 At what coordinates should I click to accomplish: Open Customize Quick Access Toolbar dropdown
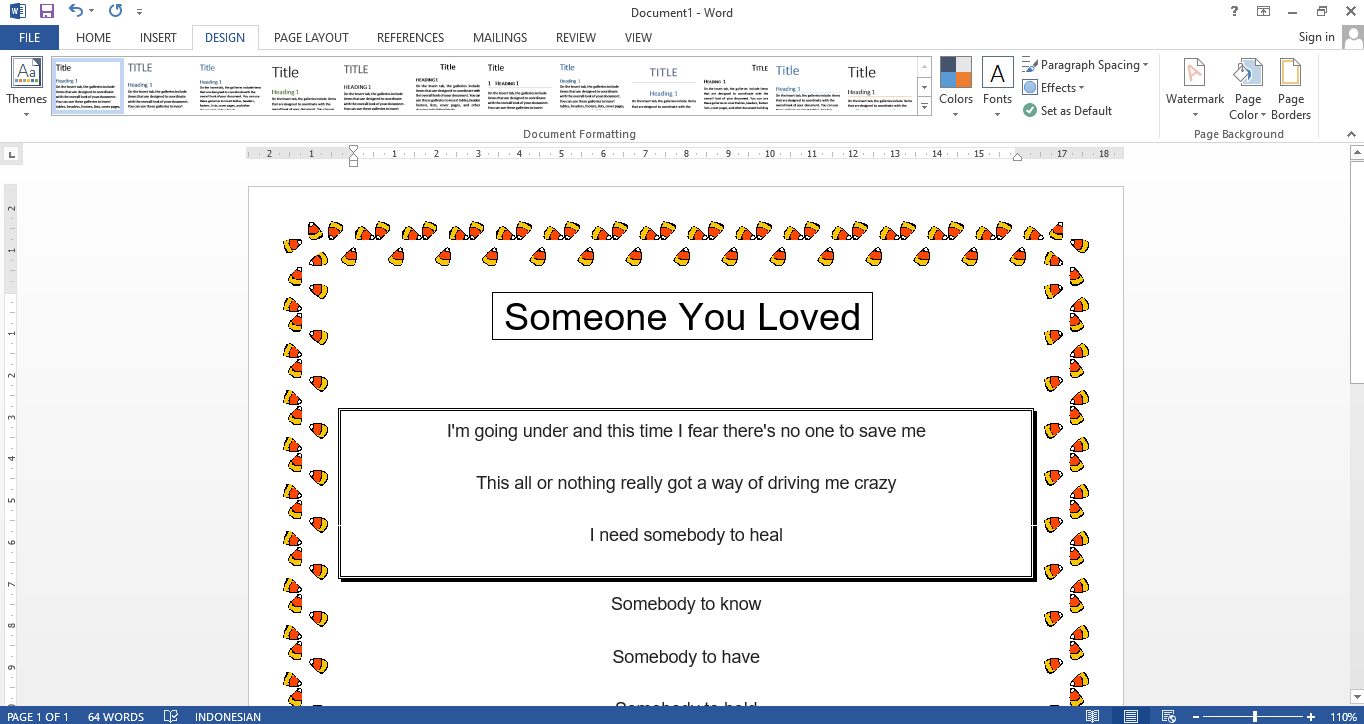click(x=138, y=12)
